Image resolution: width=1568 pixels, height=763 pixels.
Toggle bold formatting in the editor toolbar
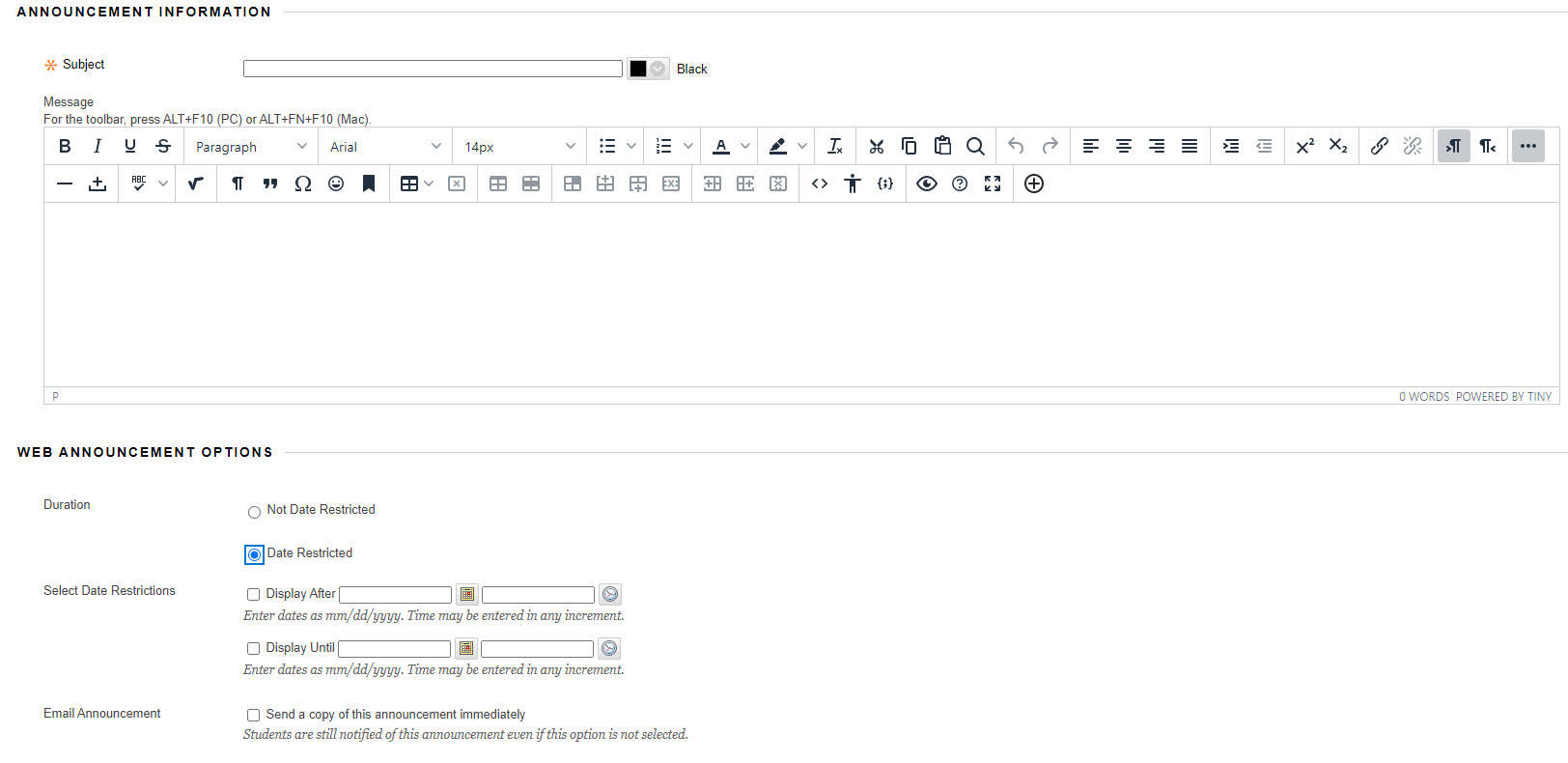point(65,146)
